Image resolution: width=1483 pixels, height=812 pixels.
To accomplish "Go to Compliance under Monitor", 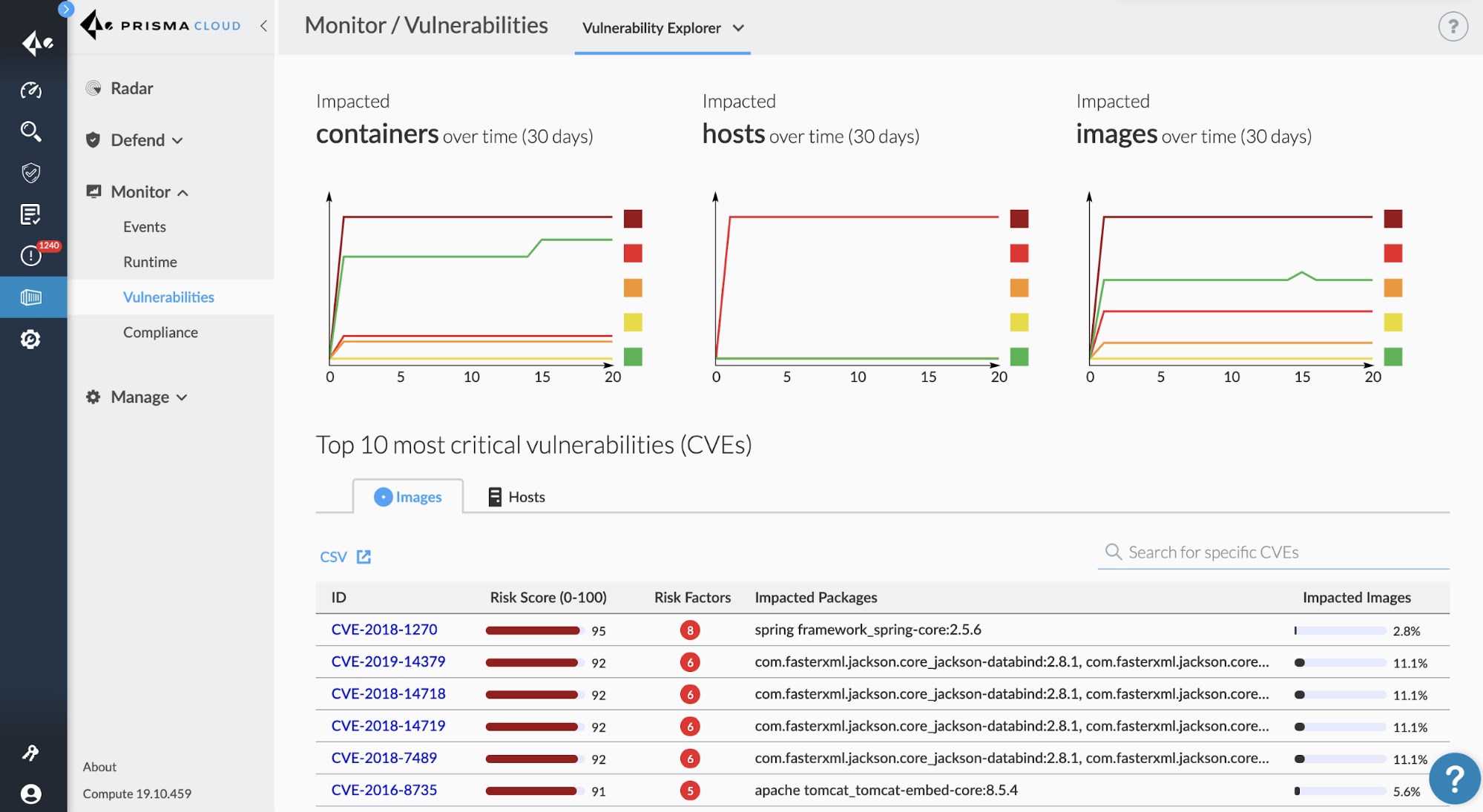I will click(160, 332).
